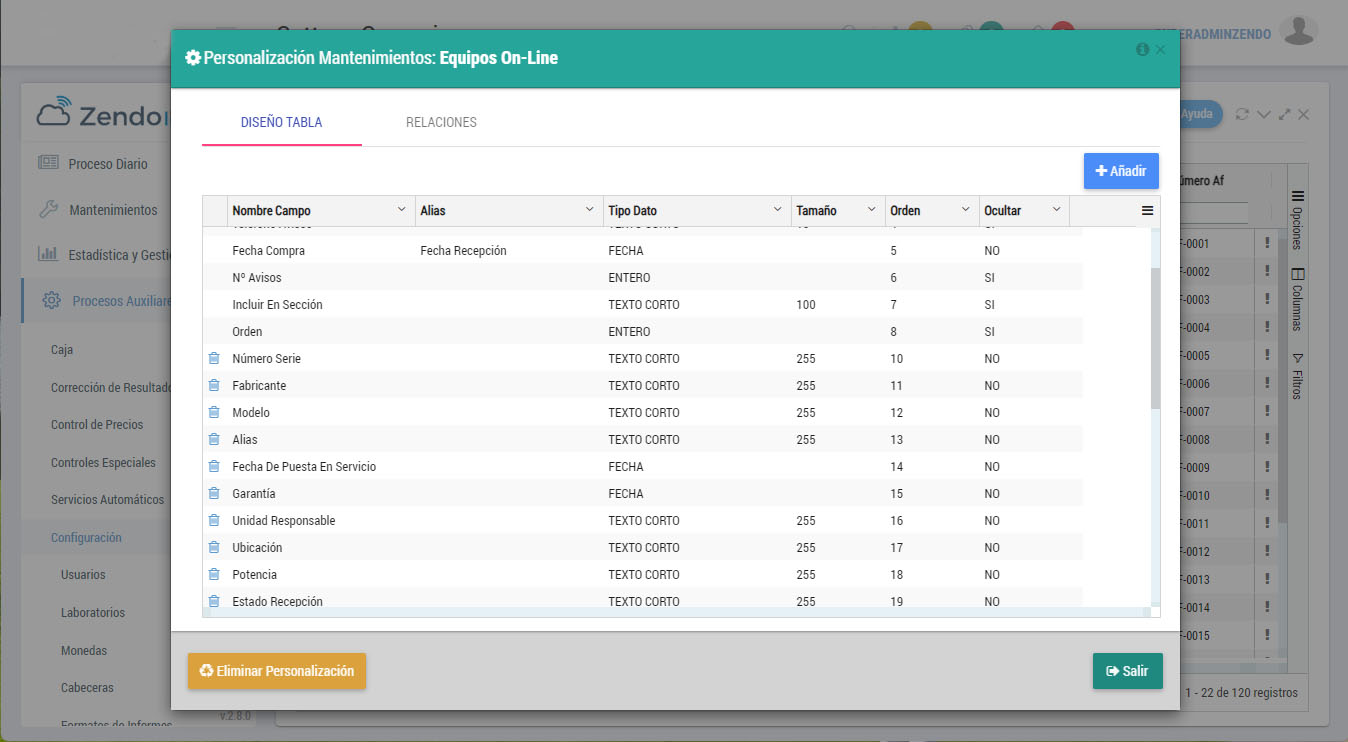Open the Tipo Dato column dropdown arrow

point(778,210)
